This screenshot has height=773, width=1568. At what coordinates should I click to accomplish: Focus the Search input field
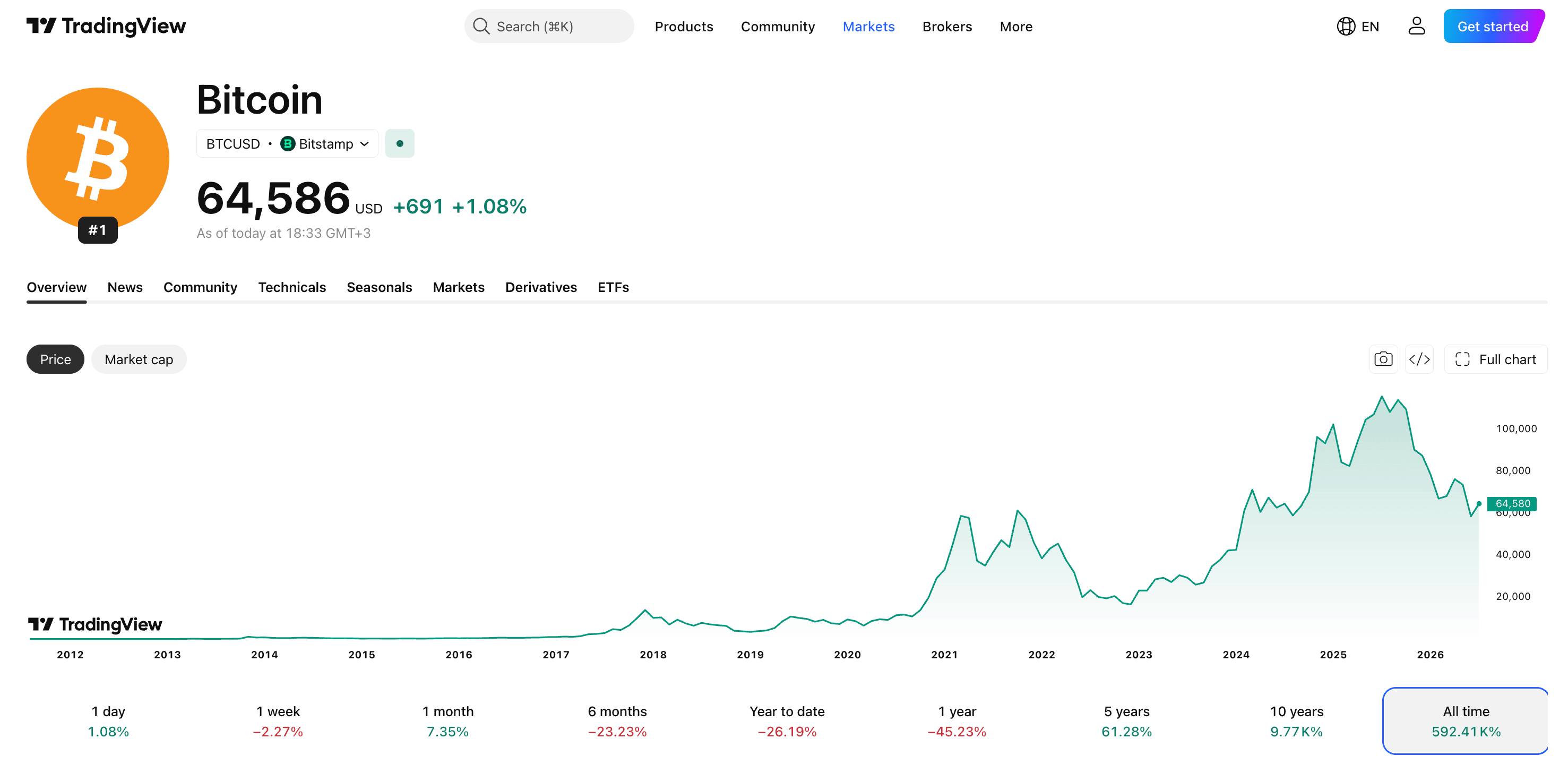pos(549,26)
